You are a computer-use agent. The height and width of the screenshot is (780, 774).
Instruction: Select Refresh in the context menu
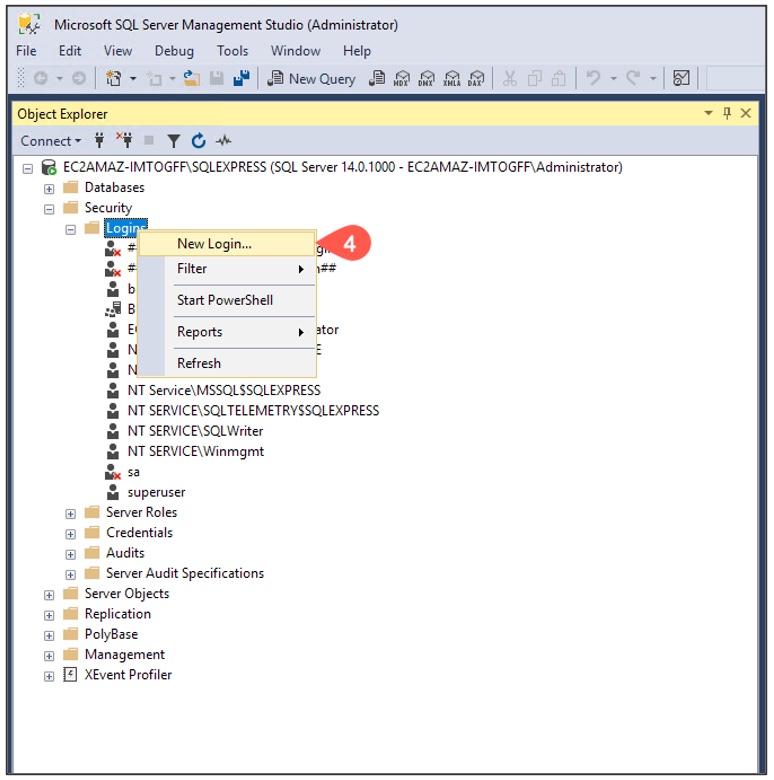coord(198,363)
